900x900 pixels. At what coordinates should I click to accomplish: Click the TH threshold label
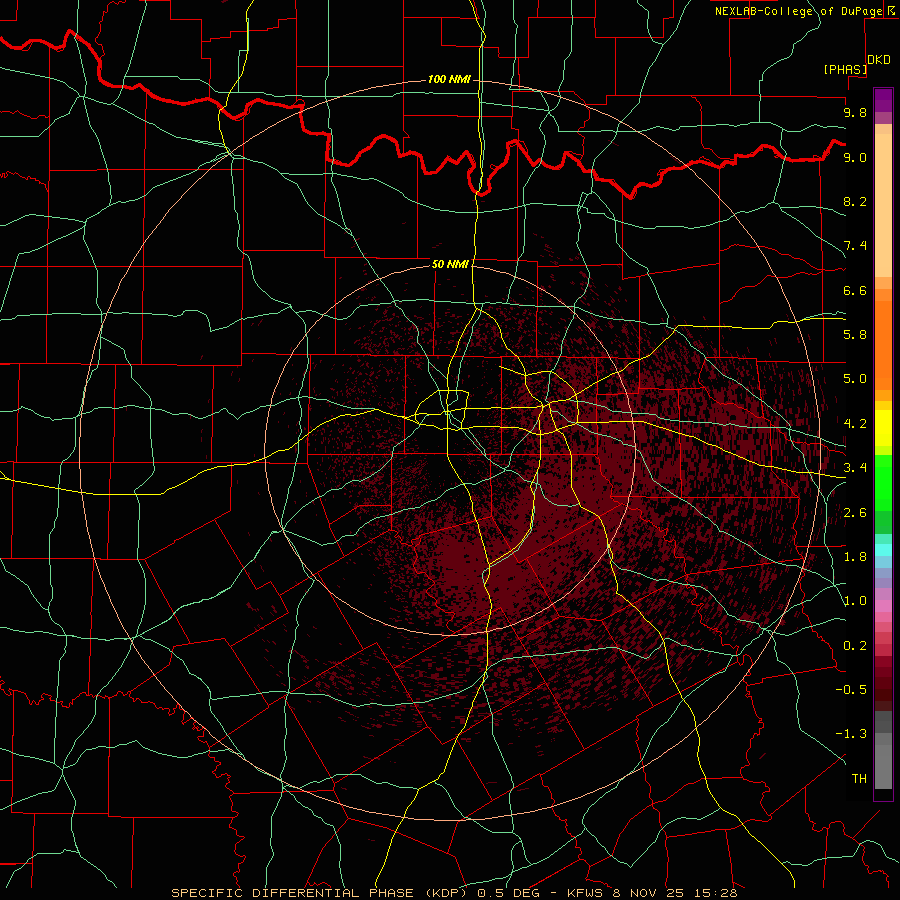859,779
